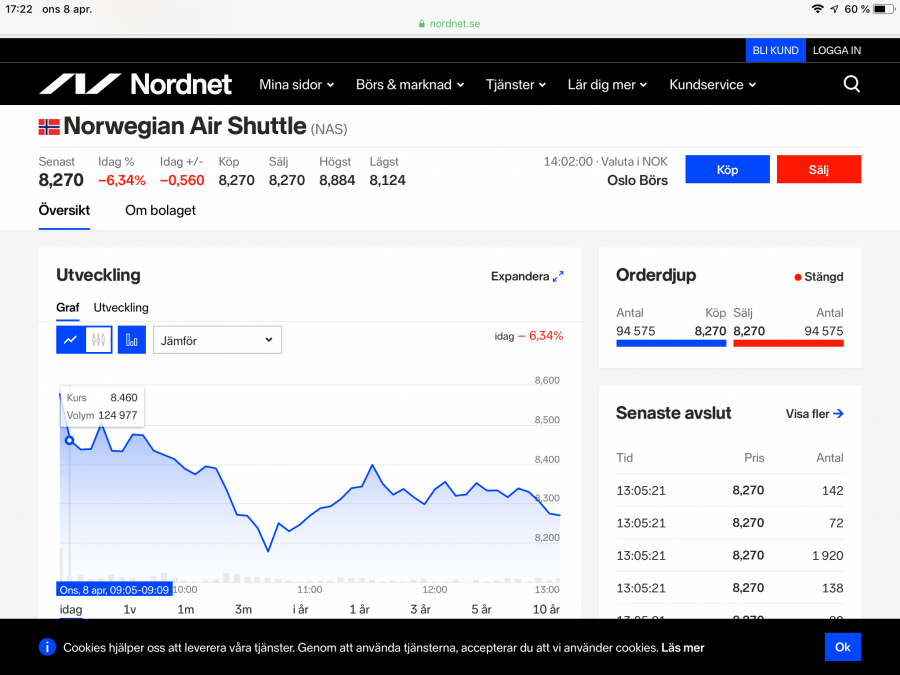Image resolution: width=900 pixels, height=675 pixels.
Task: Open the Utveckling chart tab
Action: [x=121, y=307]
